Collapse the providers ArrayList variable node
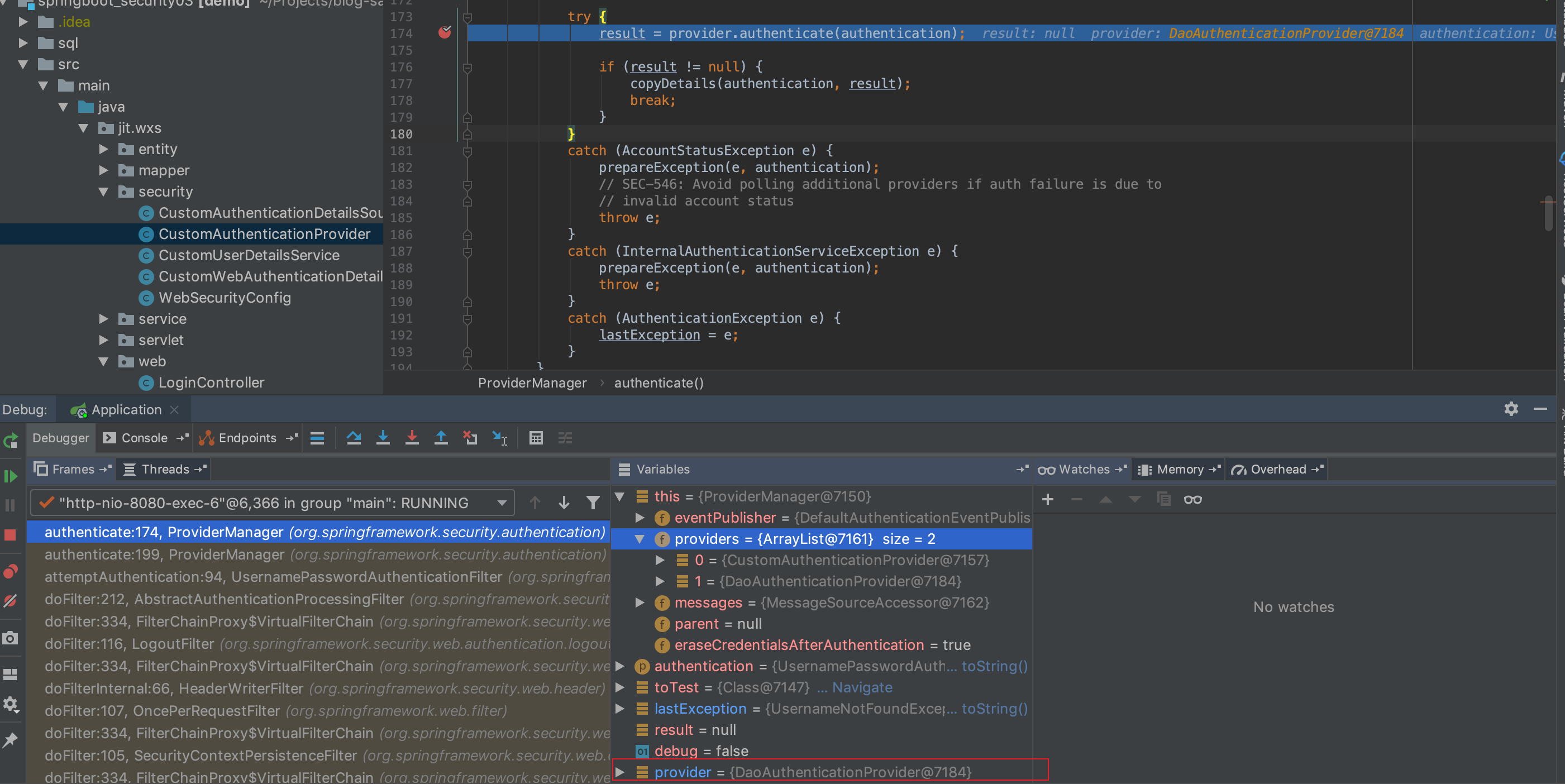 tap(640, 539)
